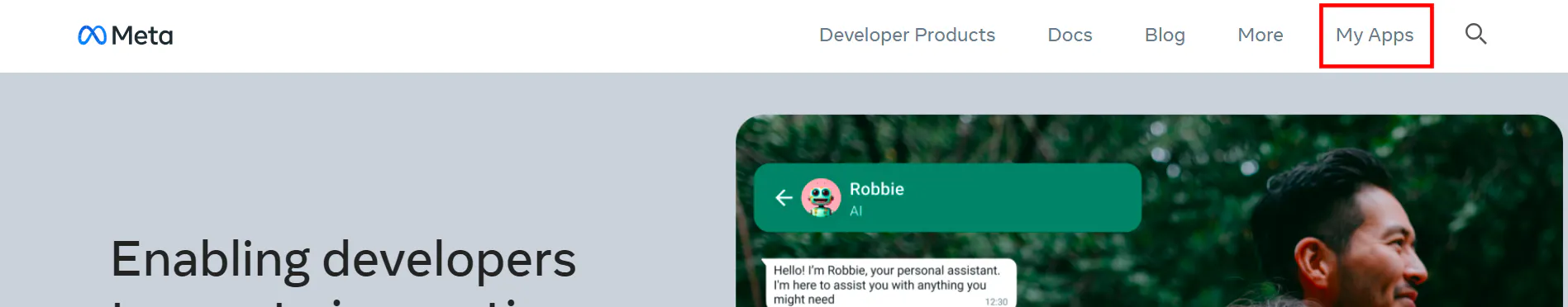Viewport: 1568px width, 307px height.
Task: Select the Hello I'm Robbie message bubble
Action: [x=889, y=284]
